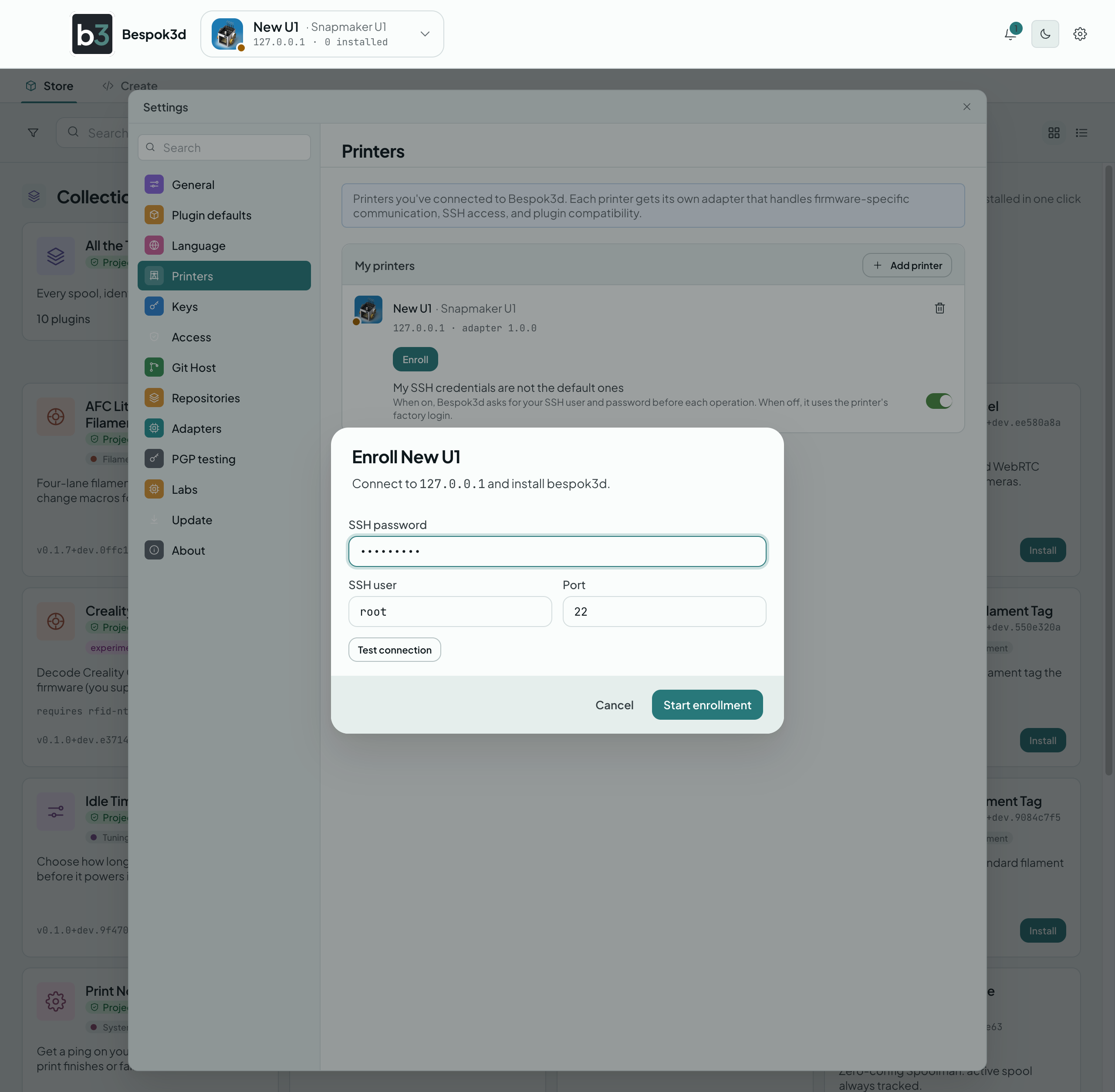Click the Access shield icon

(x=154, y=337)
